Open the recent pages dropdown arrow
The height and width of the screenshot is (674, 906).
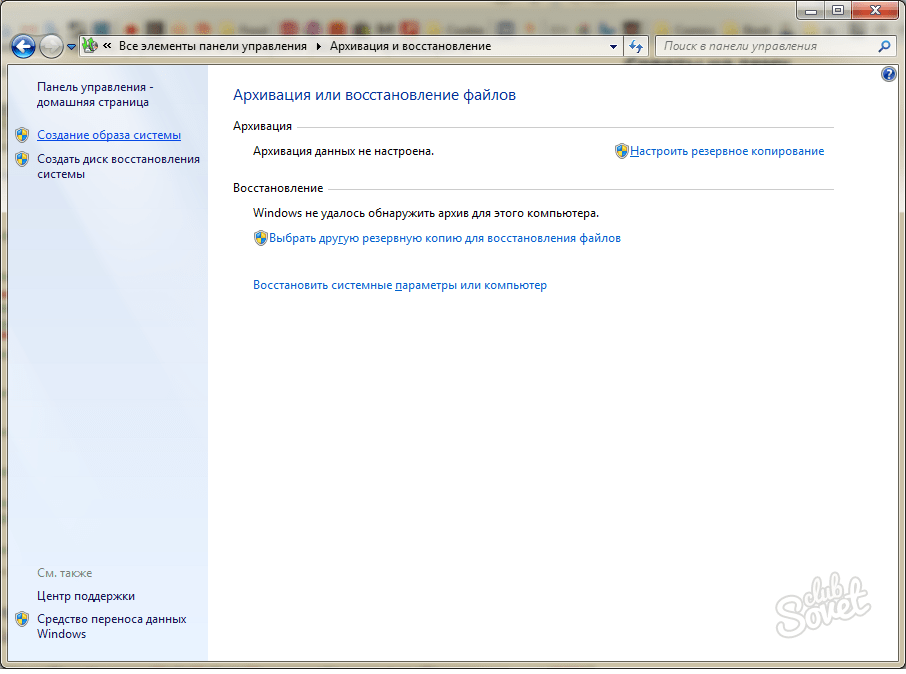pyautogui.click(x=72, y=47)
